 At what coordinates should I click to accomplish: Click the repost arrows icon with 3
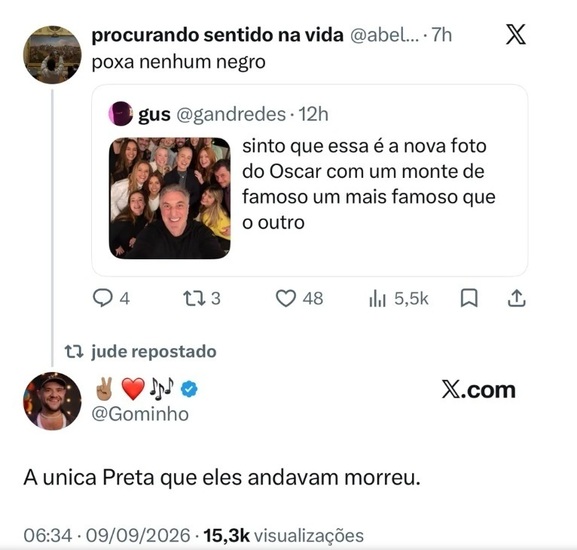[x=194, y=298]
